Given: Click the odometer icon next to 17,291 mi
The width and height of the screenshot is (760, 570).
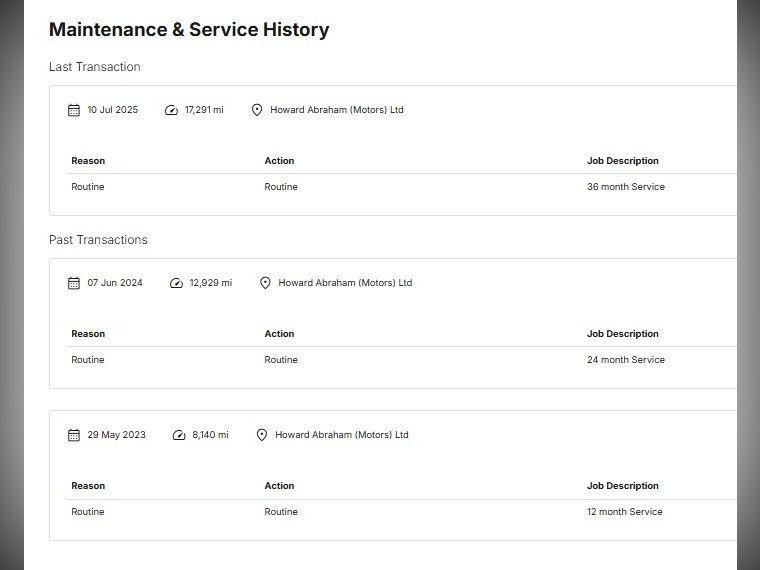Looking at the screenshot, I should 171,110.
